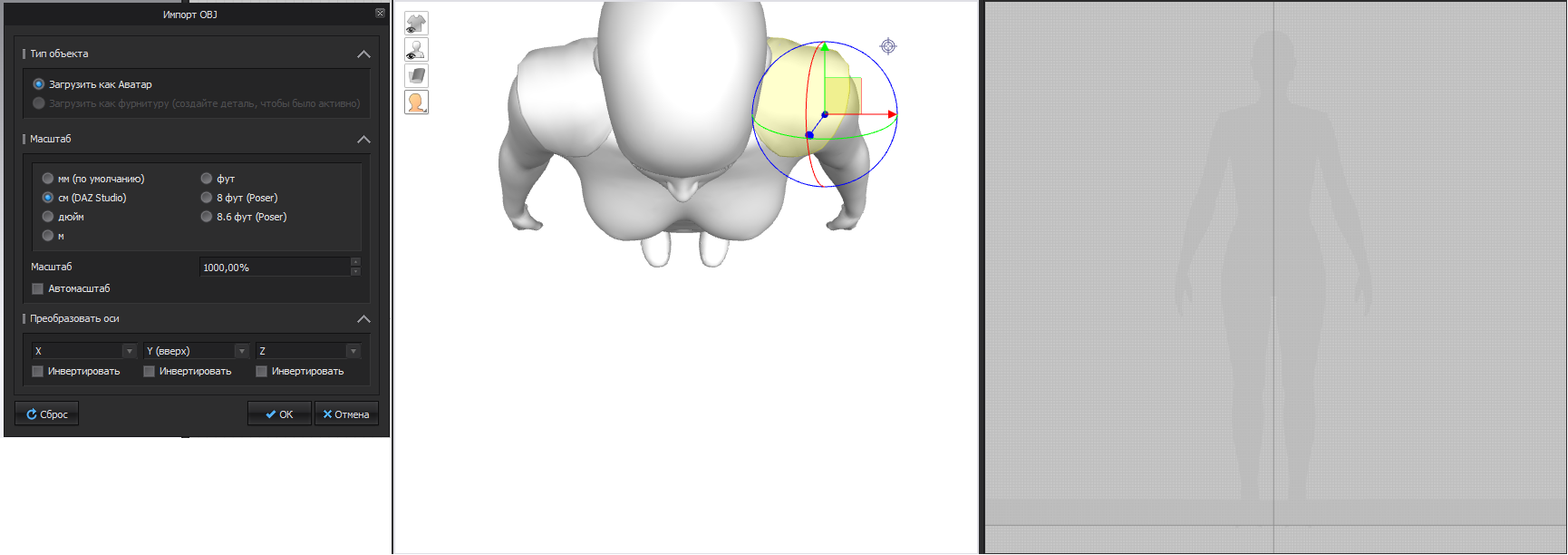
Task: Collapse the Преобразовать оси section
Action: click(x=363, y=319)
